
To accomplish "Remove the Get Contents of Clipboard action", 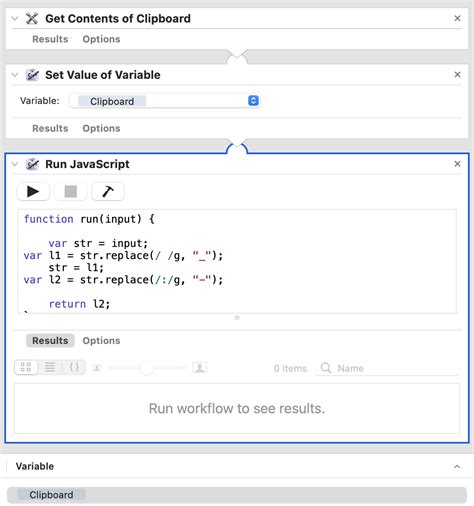I will tap(457, 18).
